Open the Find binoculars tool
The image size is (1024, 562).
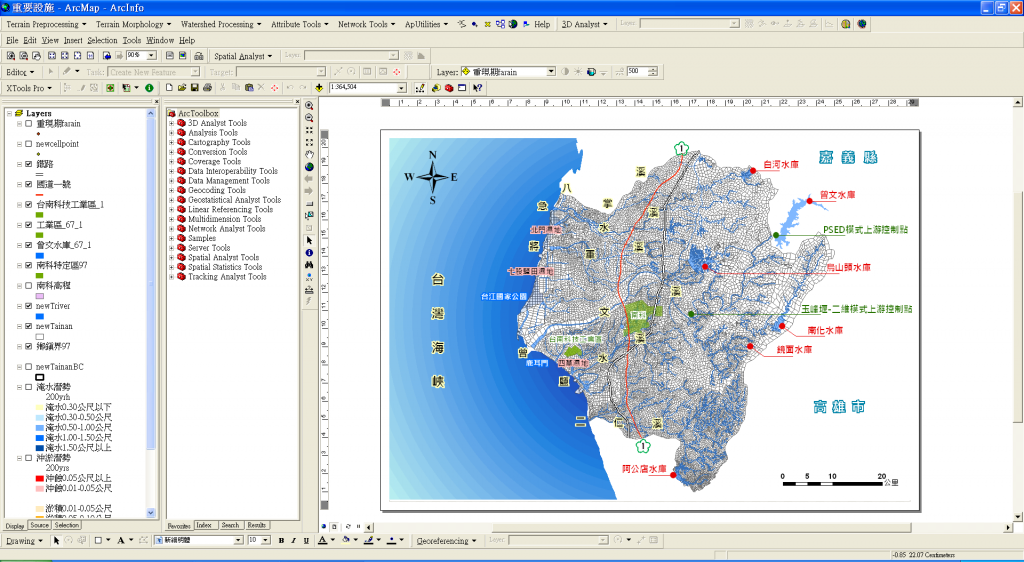tap(309, 265)
